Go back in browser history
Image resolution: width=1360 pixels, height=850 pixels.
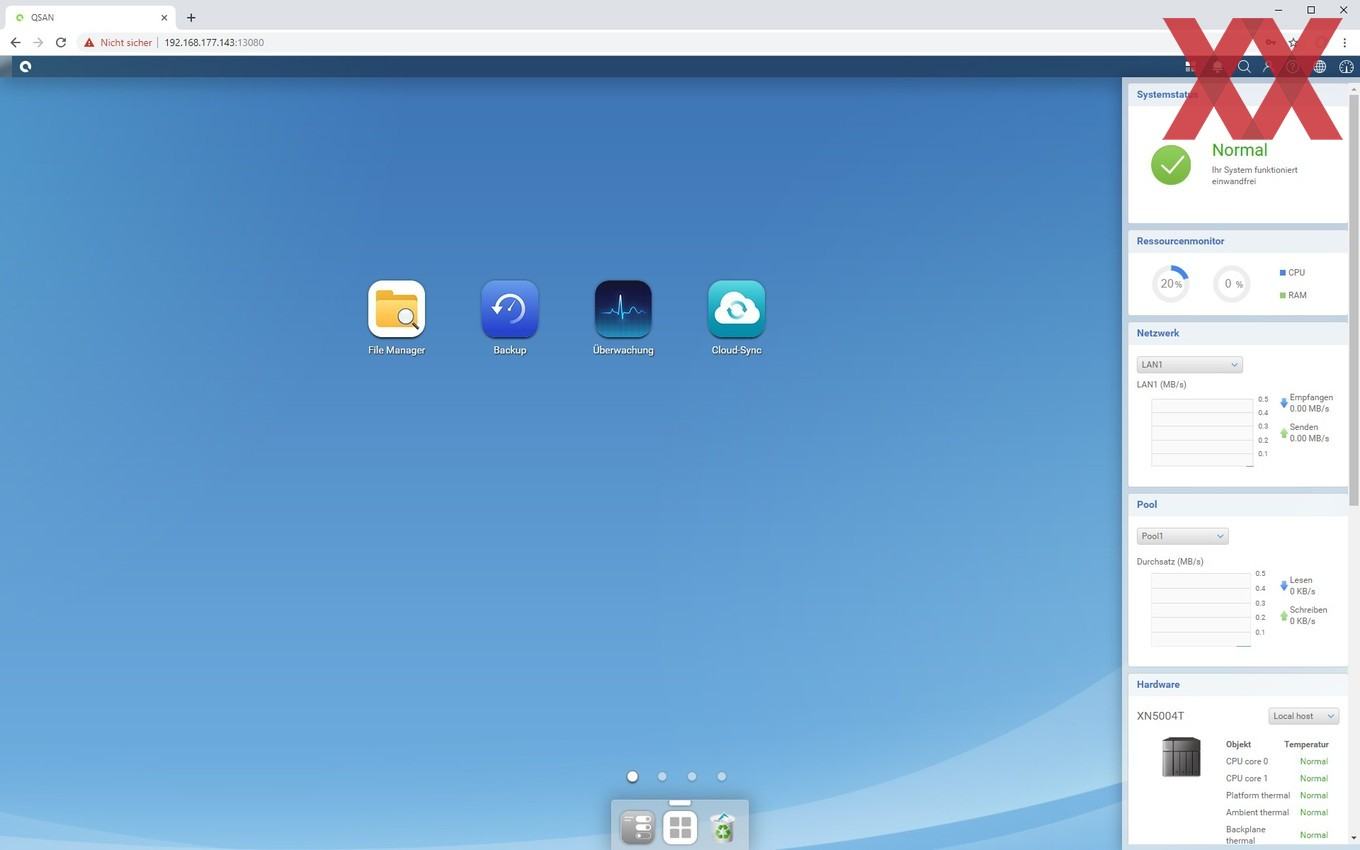point(15,42)
